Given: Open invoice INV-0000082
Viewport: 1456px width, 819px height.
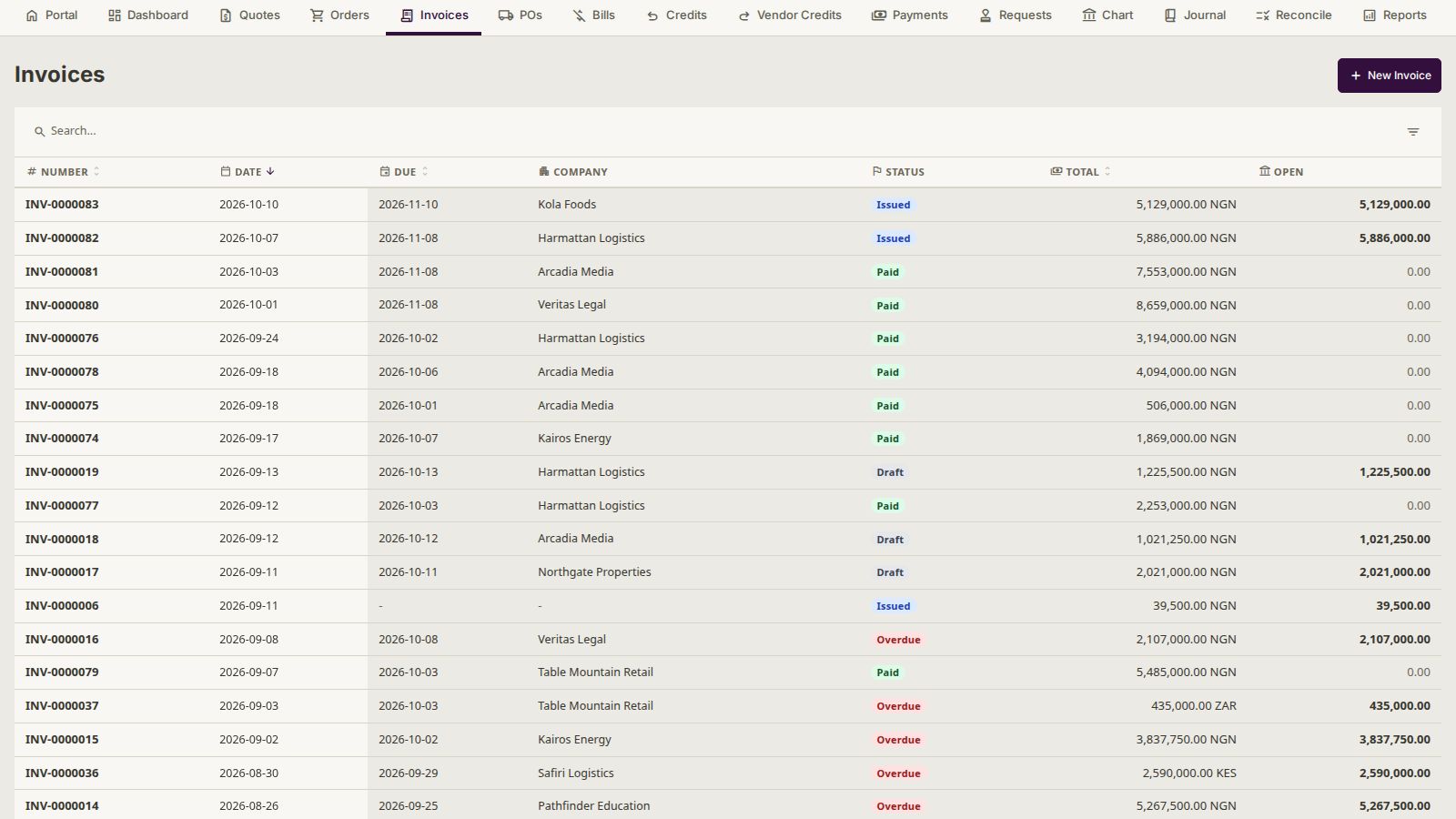Looking at the screenshot, I should [x=62, y=238].
